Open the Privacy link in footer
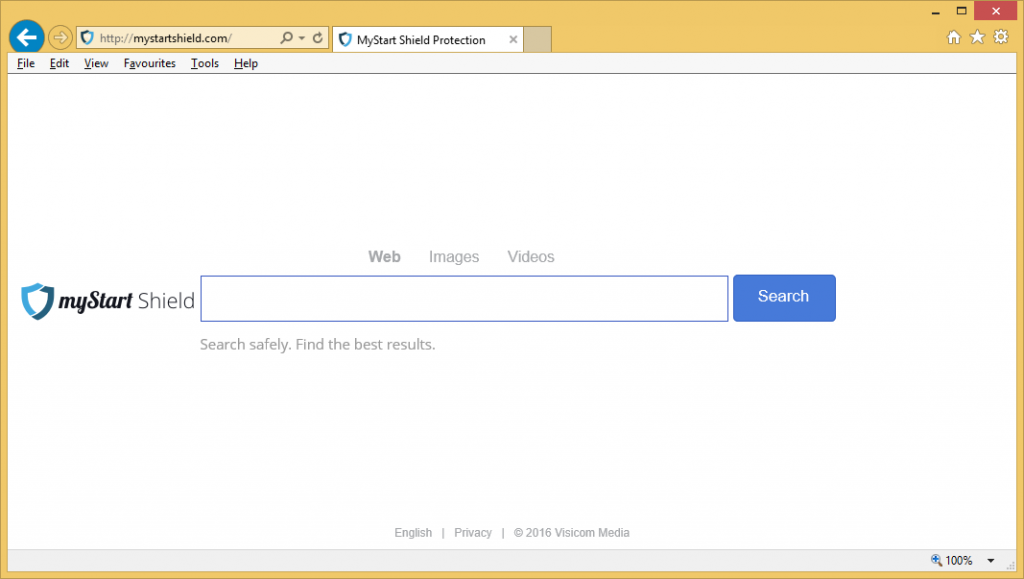 click(x=472, y=533)
